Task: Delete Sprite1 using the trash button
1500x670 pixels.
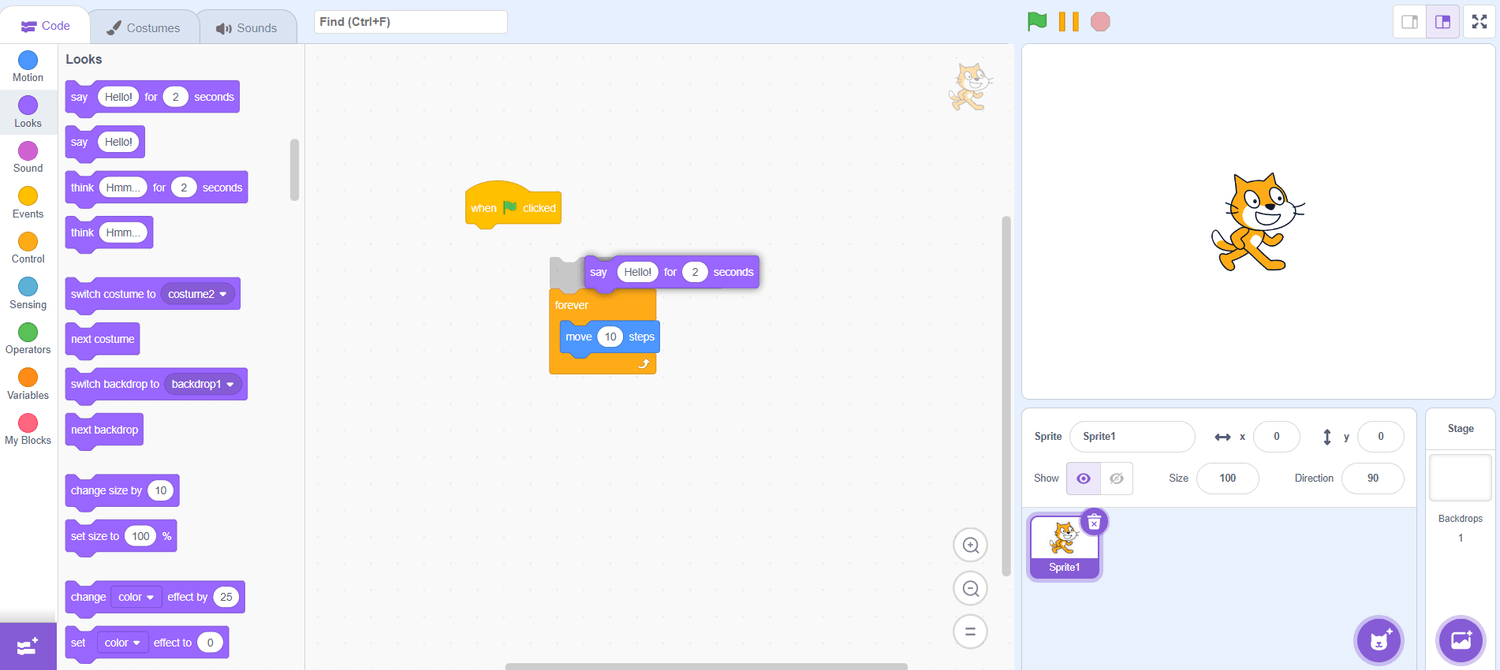Action: pyautogui.click(x=1094, y=520)
